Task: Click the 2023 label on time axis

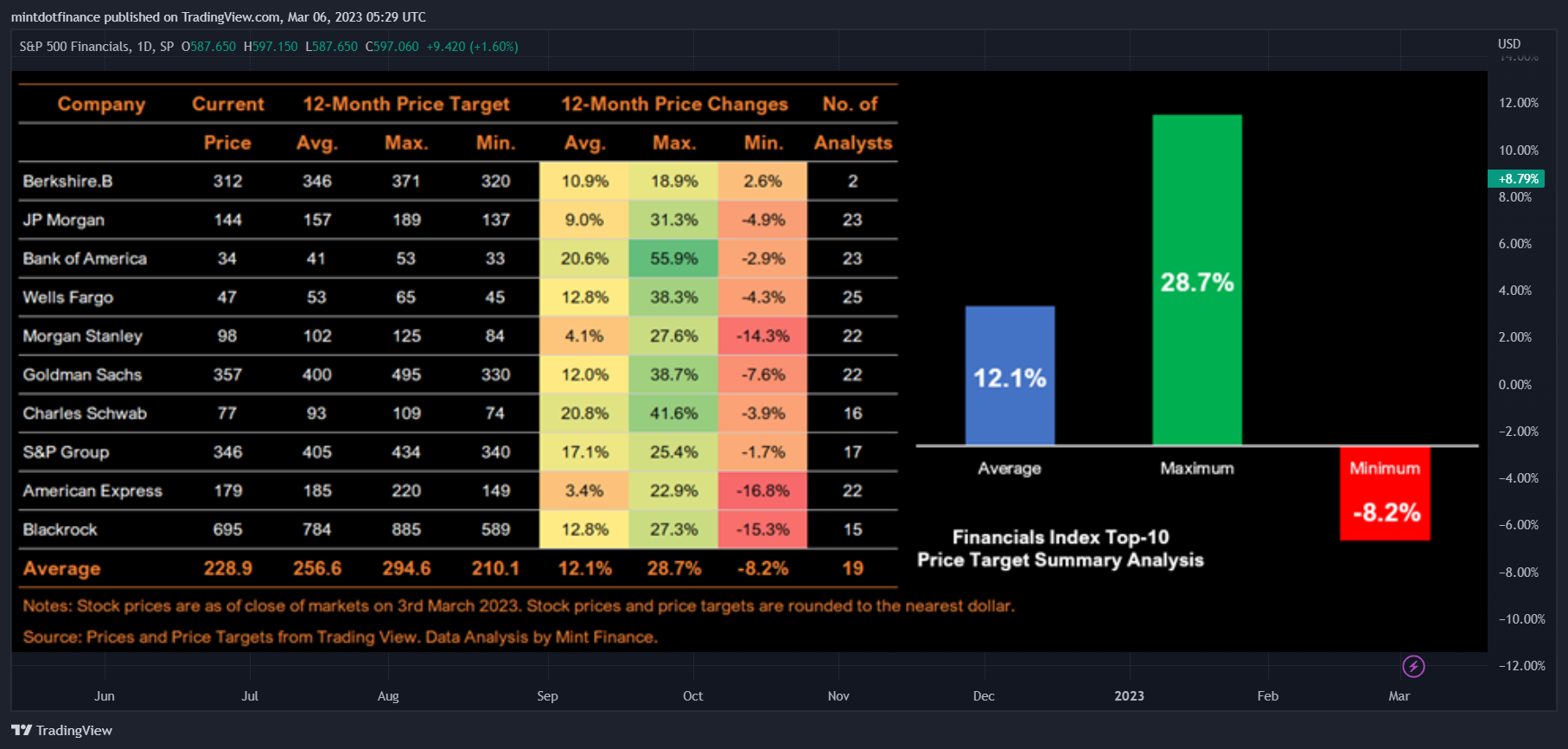Action: click(1129, 696)
